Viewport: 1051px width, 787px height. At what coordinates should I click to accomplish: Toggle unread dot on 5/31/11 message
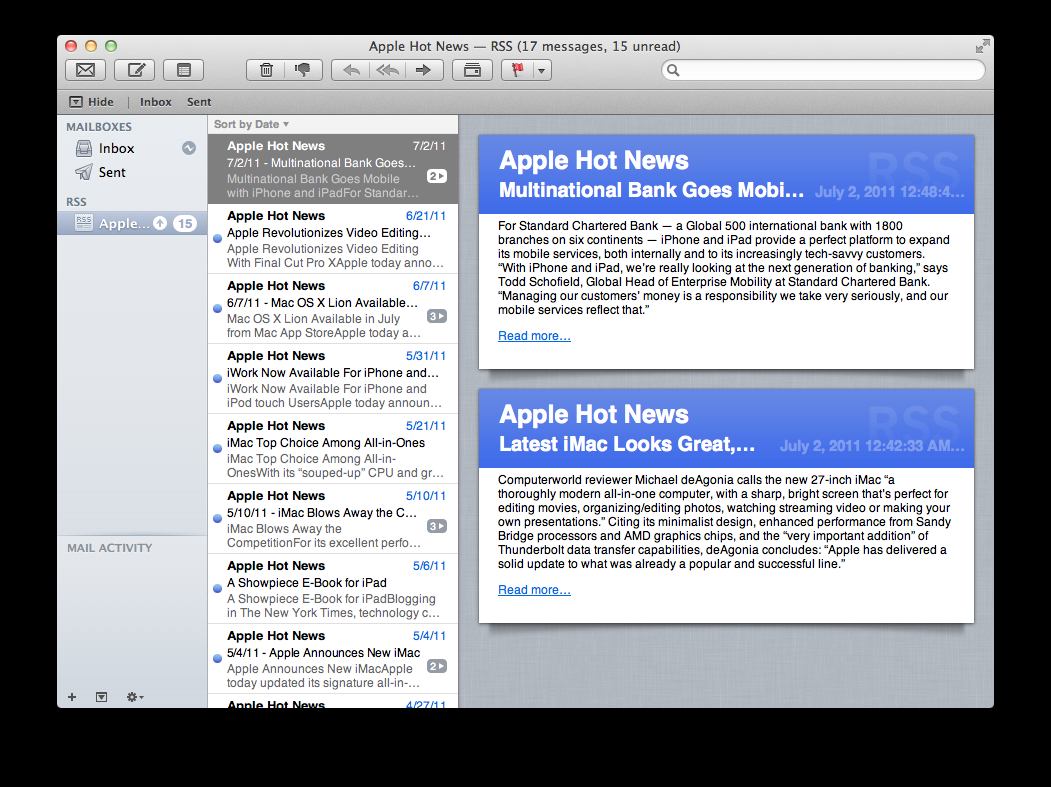click(x=217, y=379)
